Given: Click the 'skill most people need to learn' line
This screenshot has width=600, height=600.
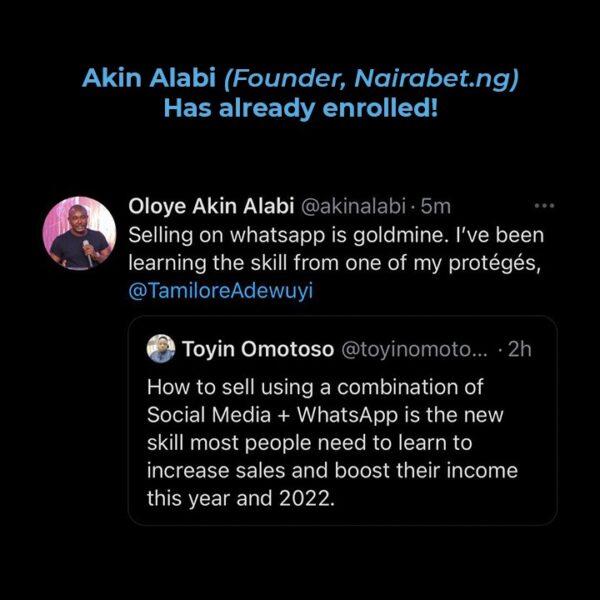Looking at the screenshot, I should [x=310, y=443].
